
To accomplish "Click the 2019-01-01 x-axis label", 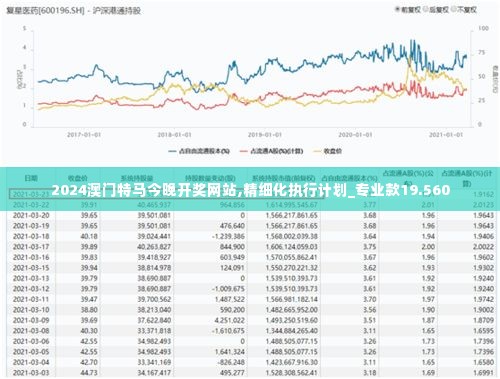I will point(265,135).
